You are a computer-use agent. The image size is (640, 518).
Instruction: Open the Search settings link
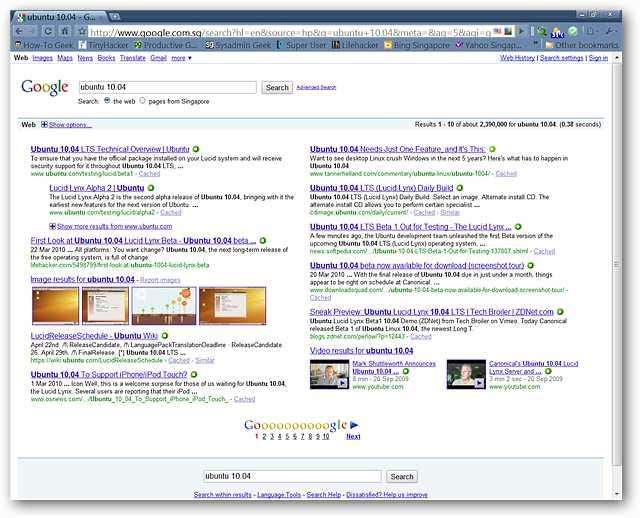(x=562, y=58)
